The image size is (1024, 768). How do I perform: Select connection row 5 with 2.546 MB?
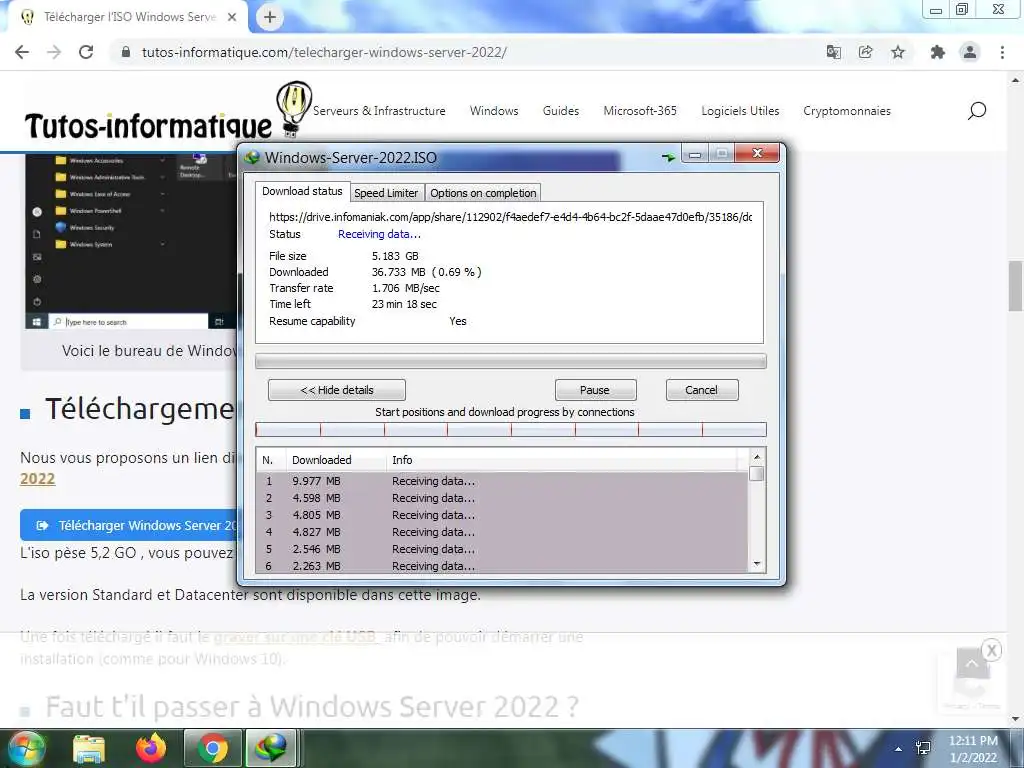point(502,549)
